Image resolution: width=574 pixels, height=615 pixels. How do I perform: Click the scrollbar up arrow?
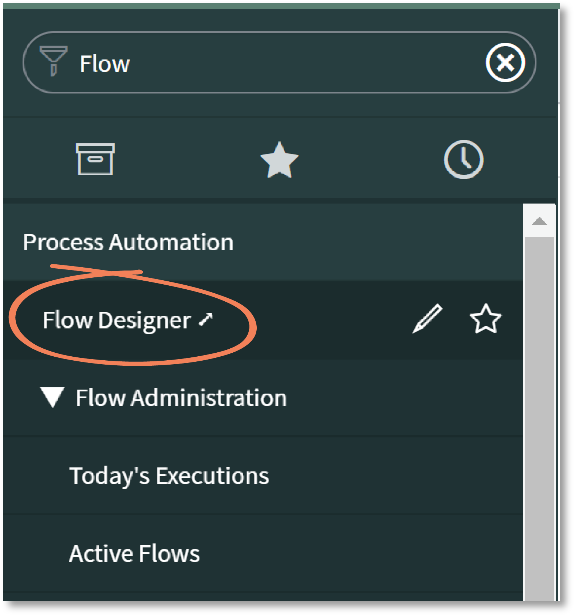coord(539,221)
